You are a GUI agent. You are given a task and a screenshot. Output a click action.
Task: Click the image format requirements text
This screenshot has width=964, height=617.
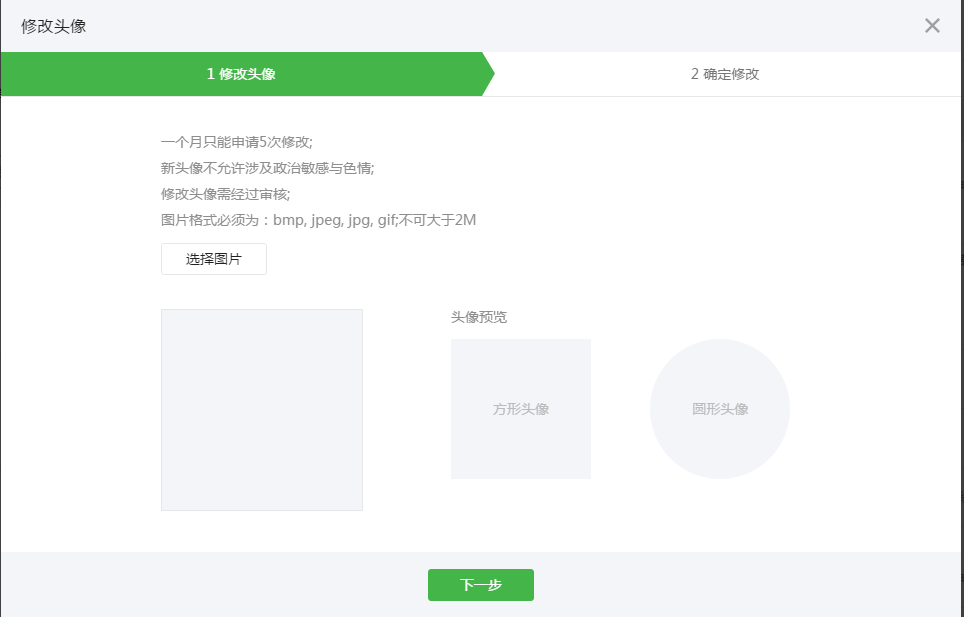click(318, 220)
